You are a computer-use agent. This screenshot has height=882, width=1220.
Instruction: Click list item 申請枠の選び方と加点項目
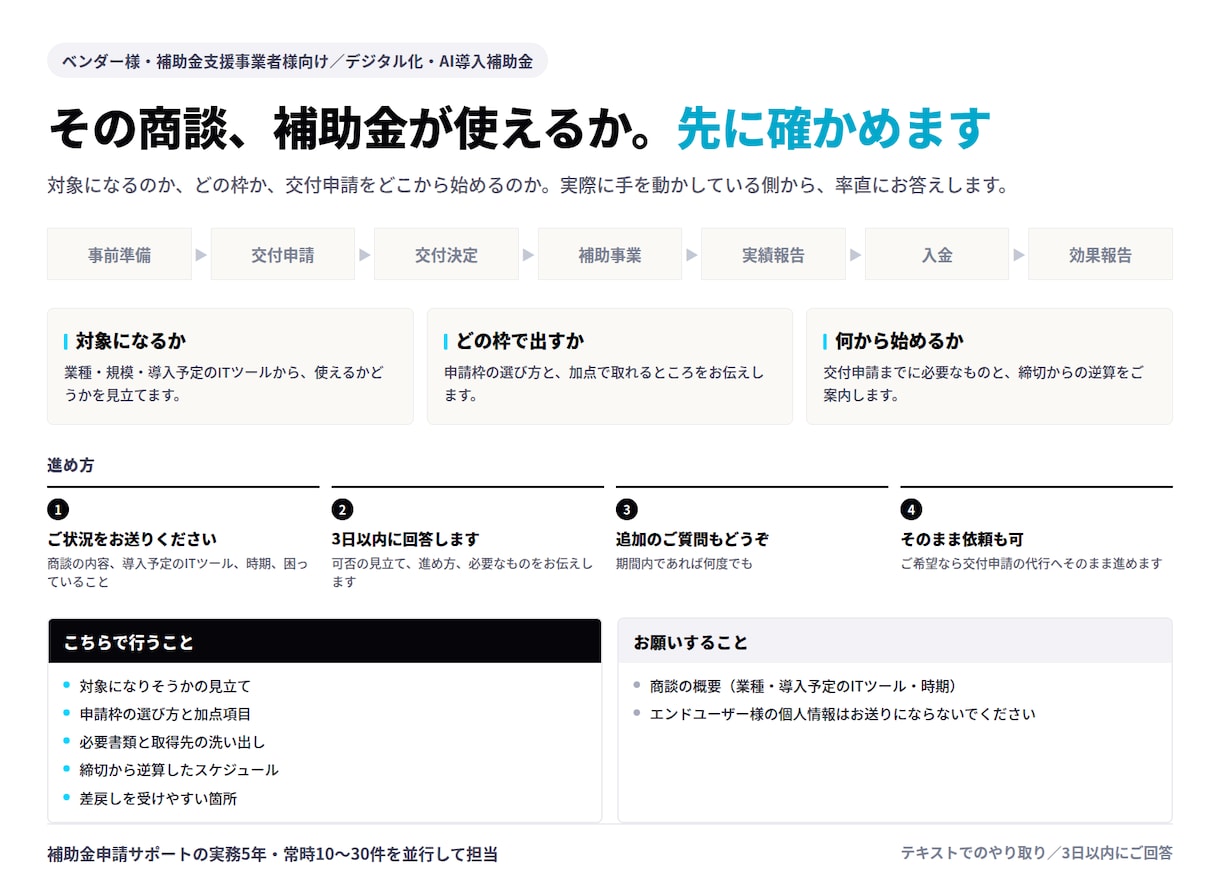click(x=165, y=714)
